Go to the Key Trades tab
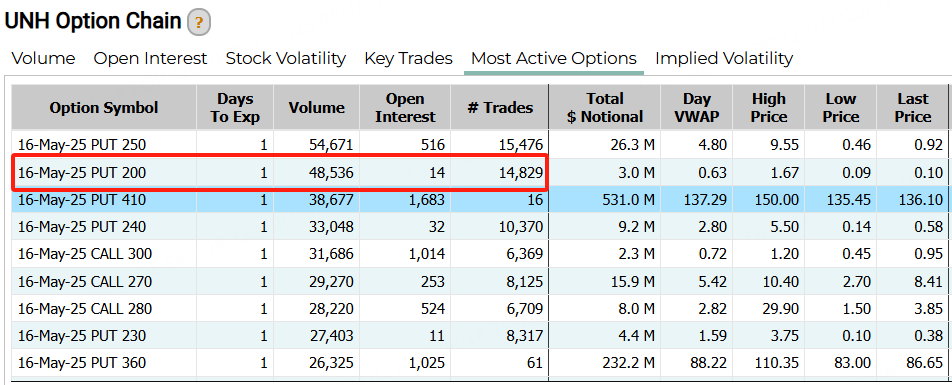 [408, 58]
